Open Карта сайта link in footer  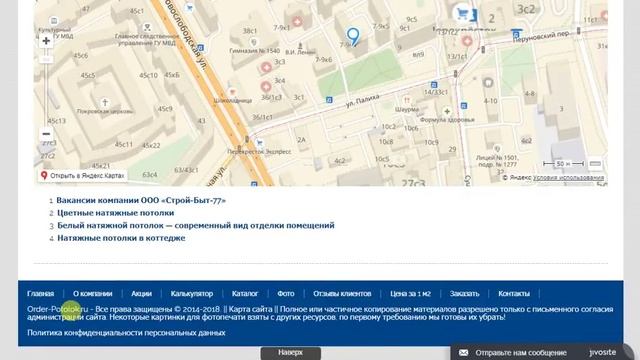pos(250,309)
